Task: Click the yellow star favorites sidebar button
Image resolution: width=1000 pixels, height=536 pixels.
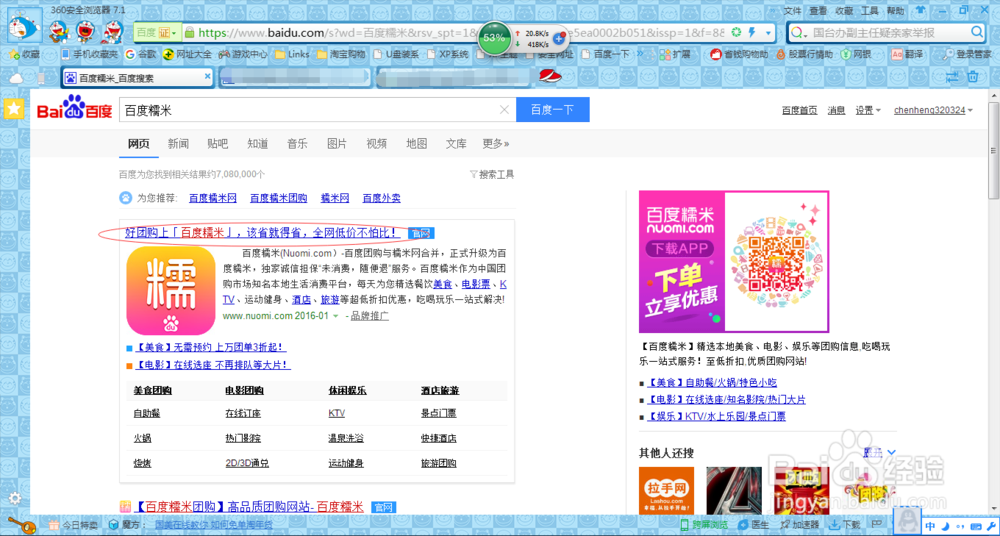Action: [x=14, y=109]
